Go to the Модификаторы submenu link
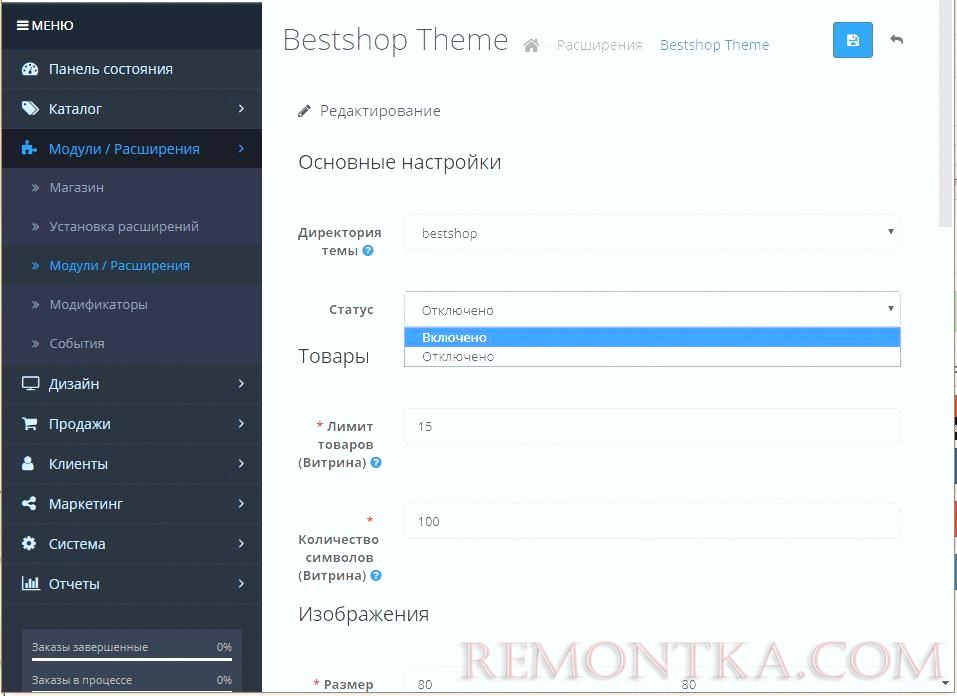The image size is (957, 696). (98, 305)
